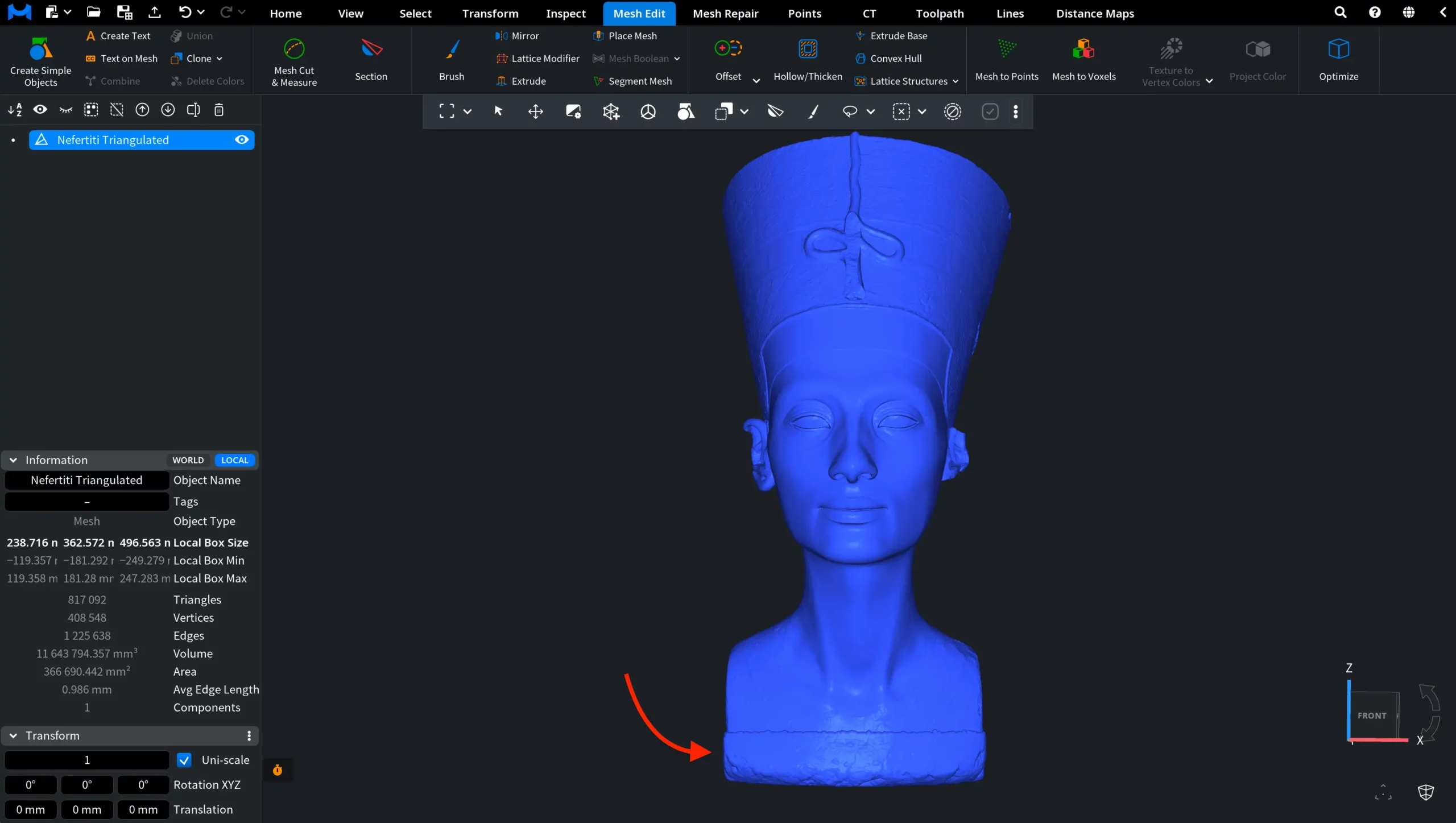Click the stopwatch icon in viewport corner

278,770
